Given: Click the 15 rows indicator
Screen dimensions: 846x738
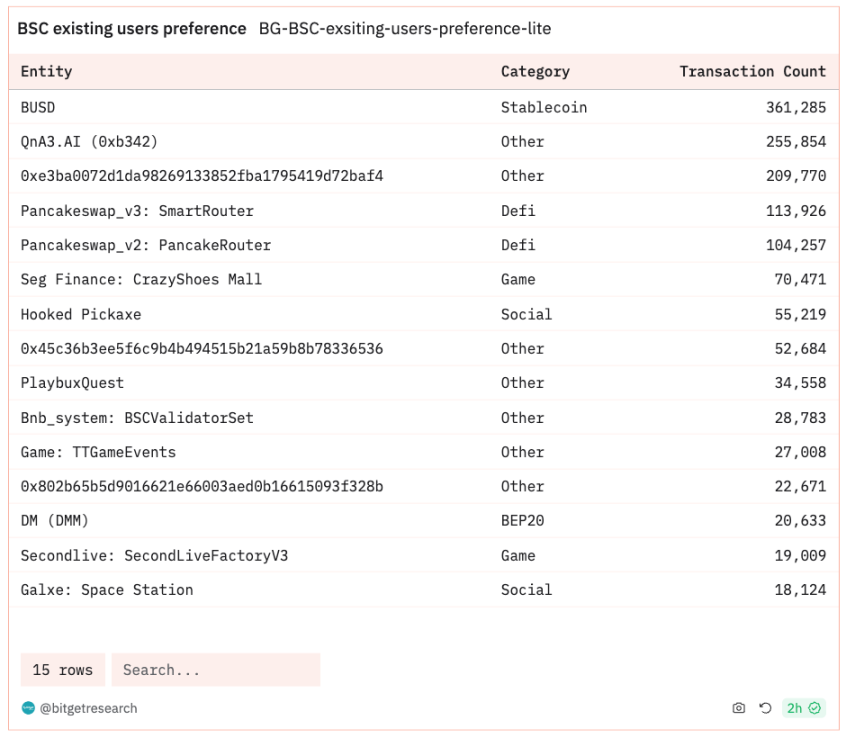Looking at the screenshot, I should tap(63, 669).
